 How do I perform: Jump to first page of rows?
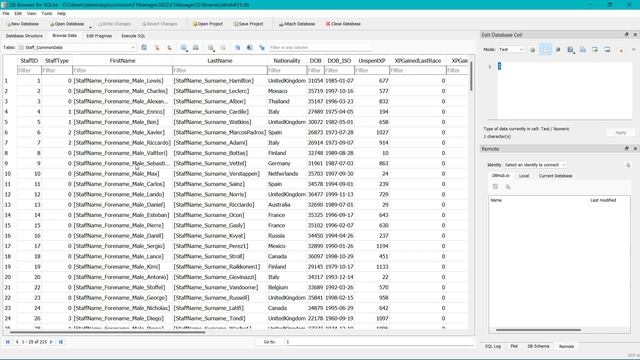(x=8, y=342)
